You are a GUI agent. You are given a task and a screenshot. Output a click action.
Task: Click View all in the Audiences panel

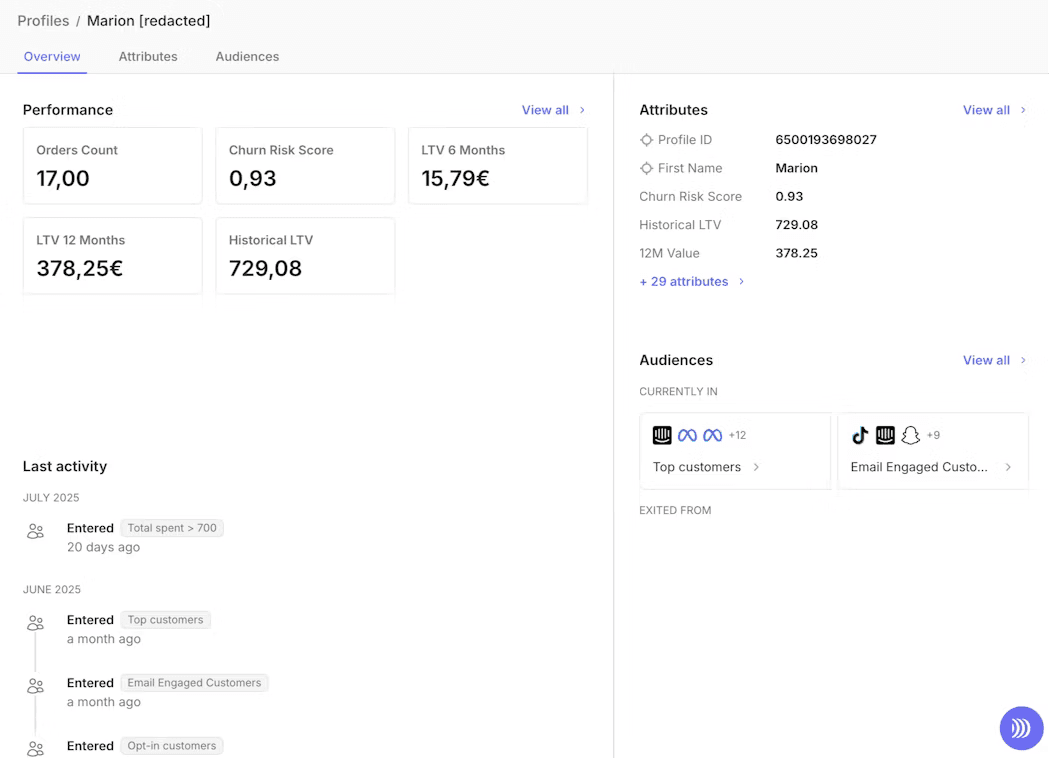[986, 360]
